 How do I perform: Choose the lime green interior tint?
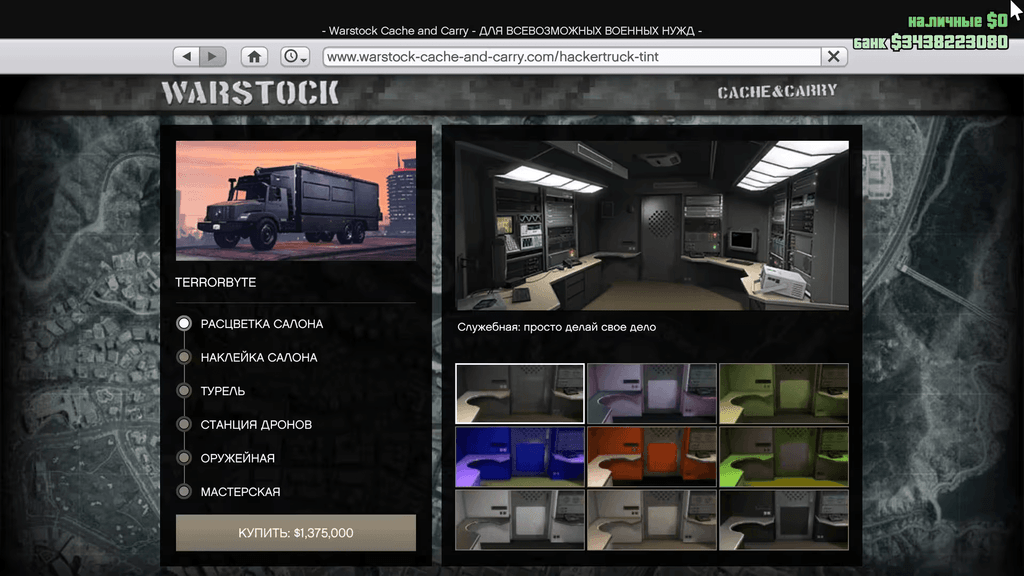(x=784, y=457)
